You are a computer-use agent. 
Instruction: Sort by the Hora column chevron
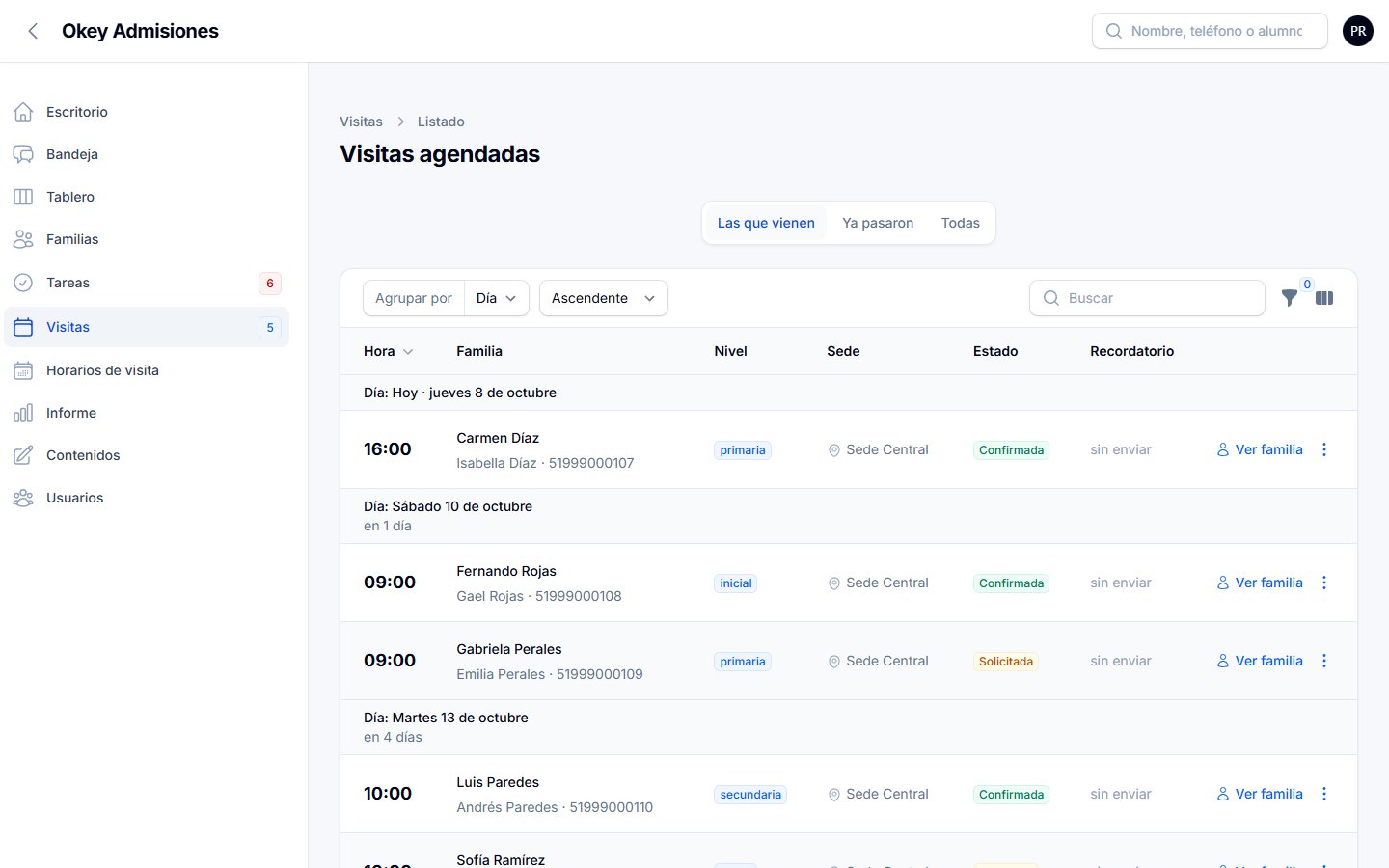click(408, 352)
